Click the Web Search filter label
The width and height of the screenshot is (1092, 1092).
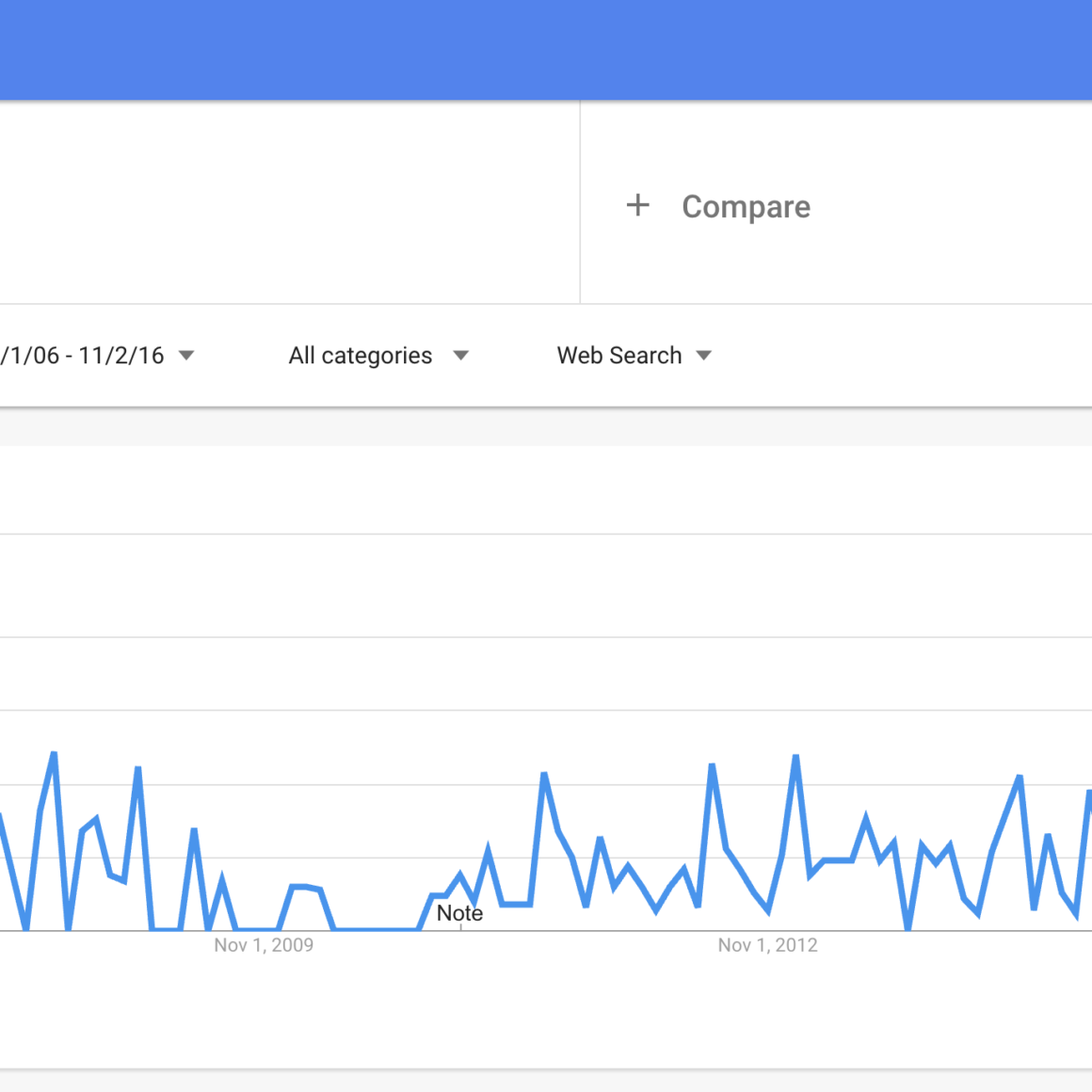click(x=618, y=356)
